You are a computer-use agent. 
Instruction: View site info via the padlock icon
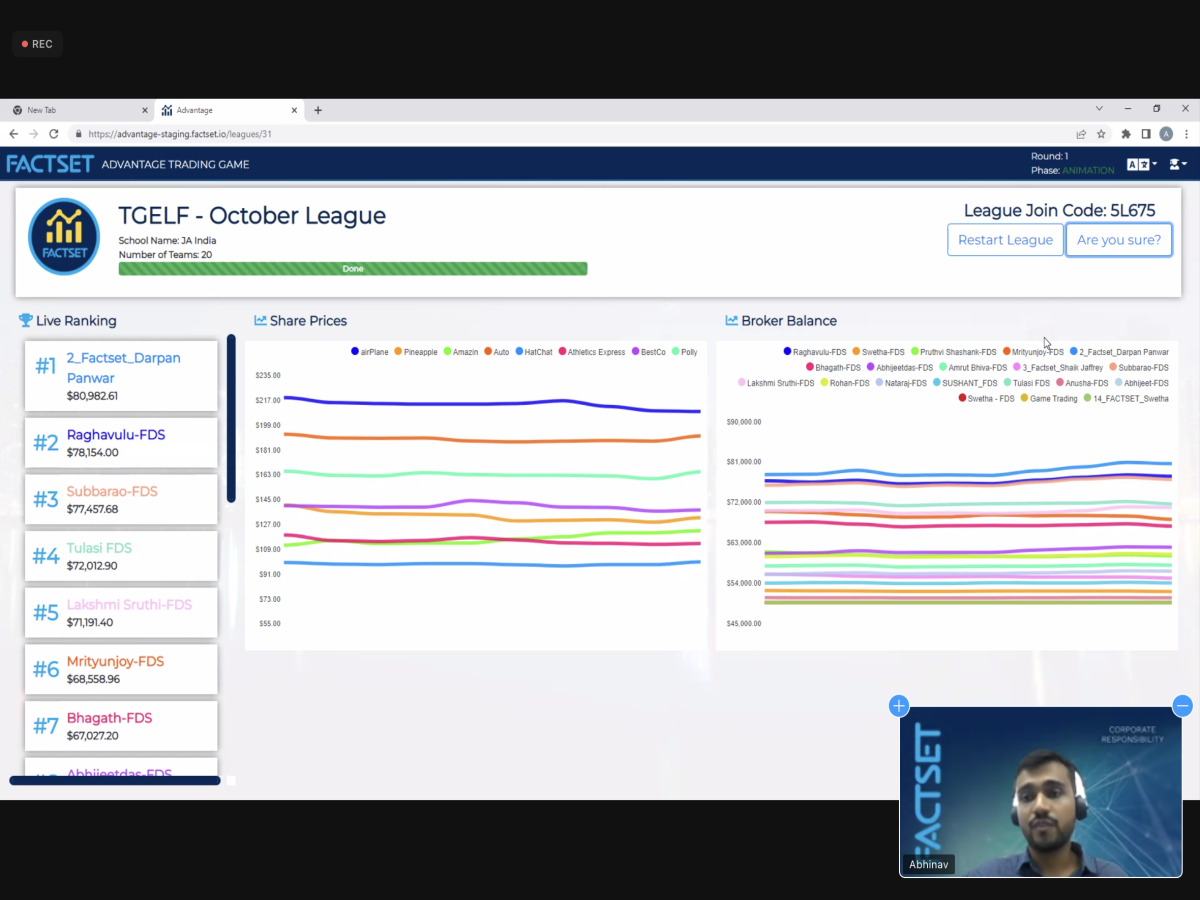click(x=78, y=134)
